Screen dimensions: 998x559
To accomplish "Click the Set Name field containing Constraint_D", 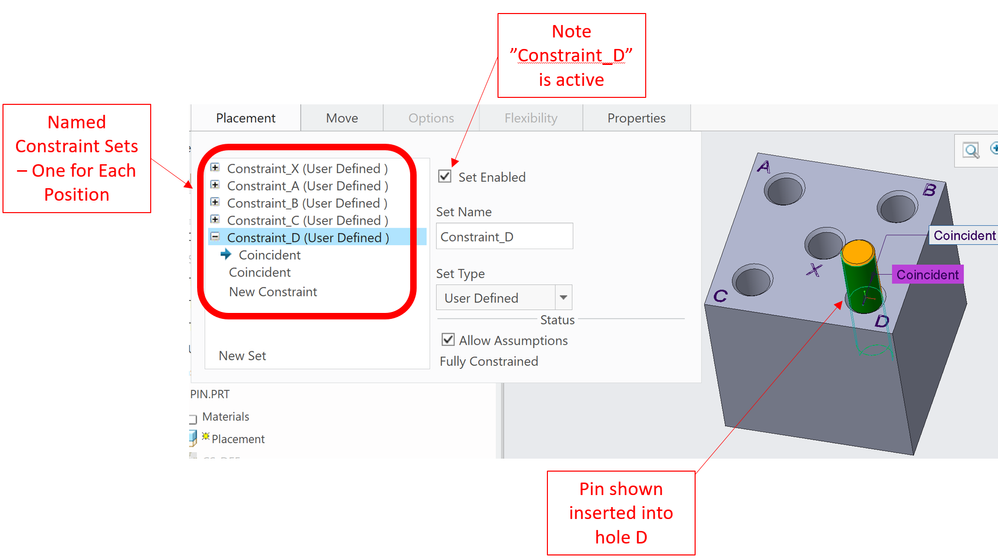I will coord(505,236).
